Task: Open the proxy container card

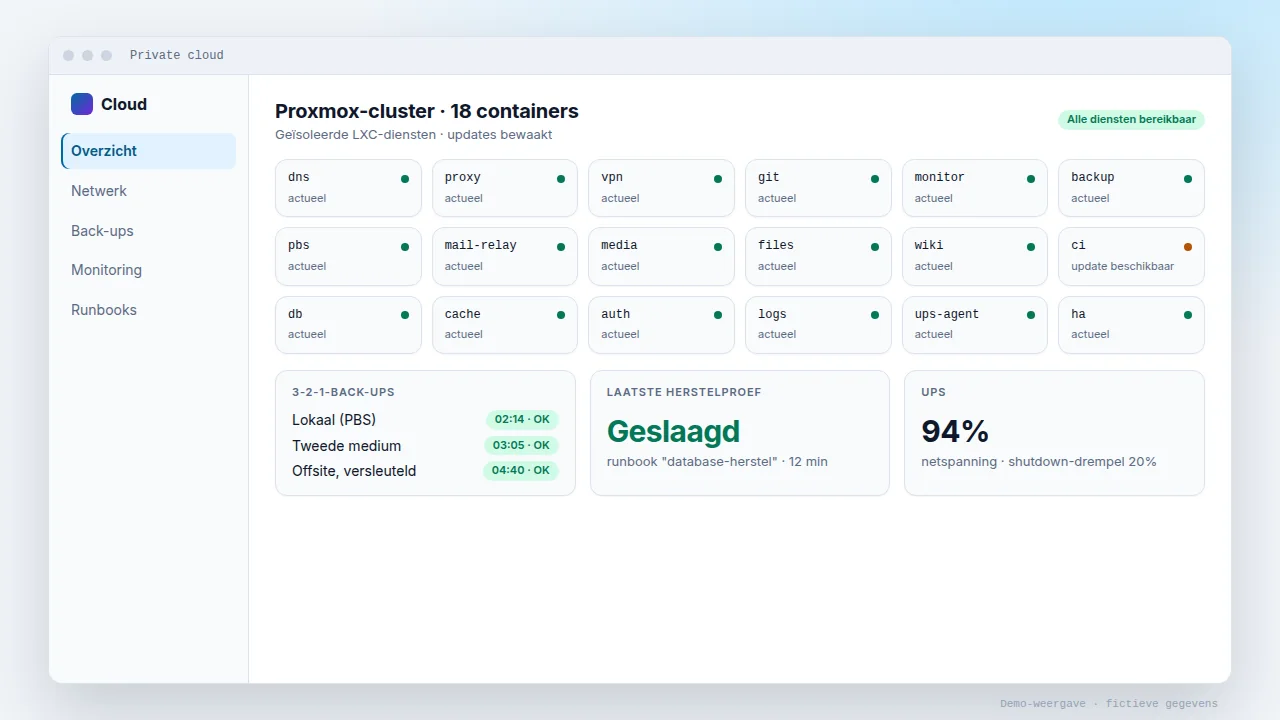Action: 505,188
